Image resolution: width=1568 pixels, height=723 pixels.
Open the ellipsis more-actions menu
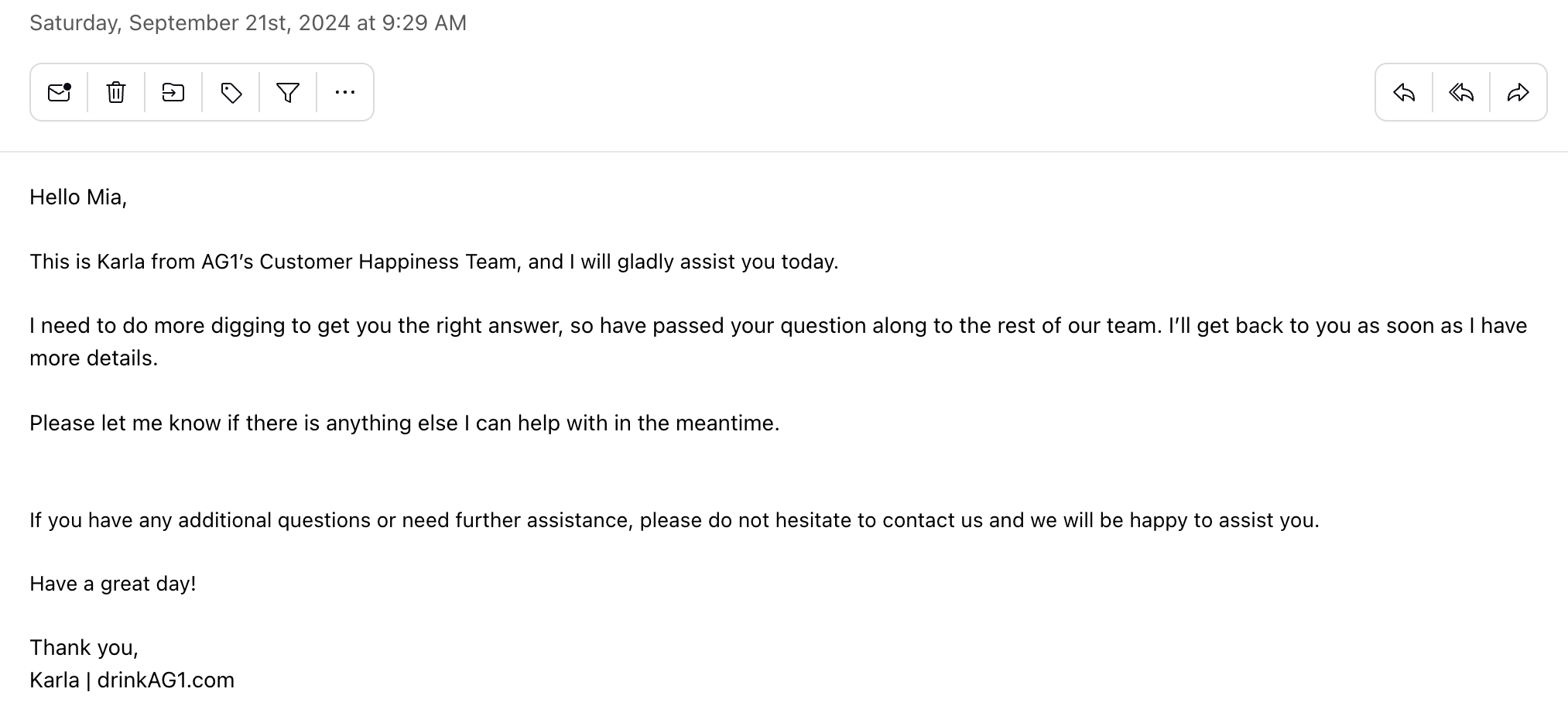[x=344, y=92]
